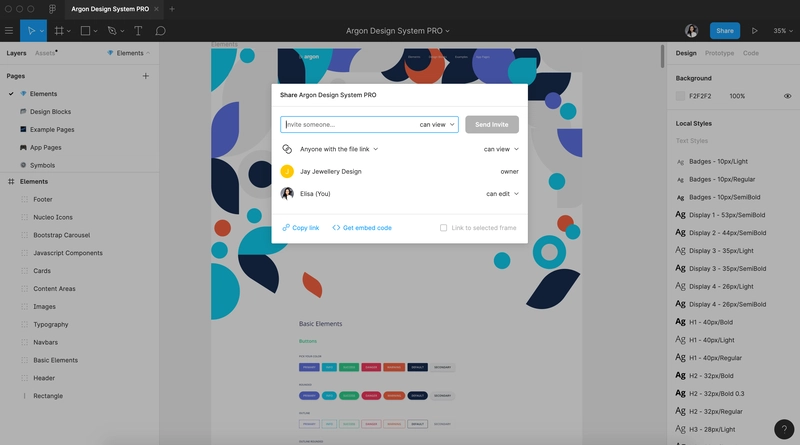Select the Content Areas layer

(54, 288)
